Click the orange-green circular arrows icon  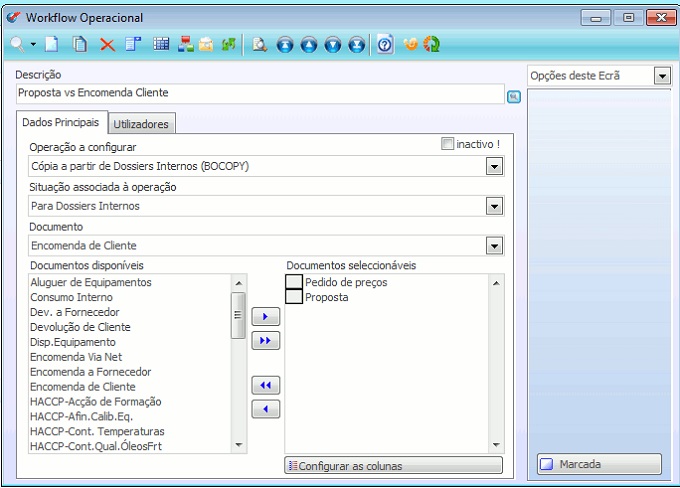coord(432,44)
